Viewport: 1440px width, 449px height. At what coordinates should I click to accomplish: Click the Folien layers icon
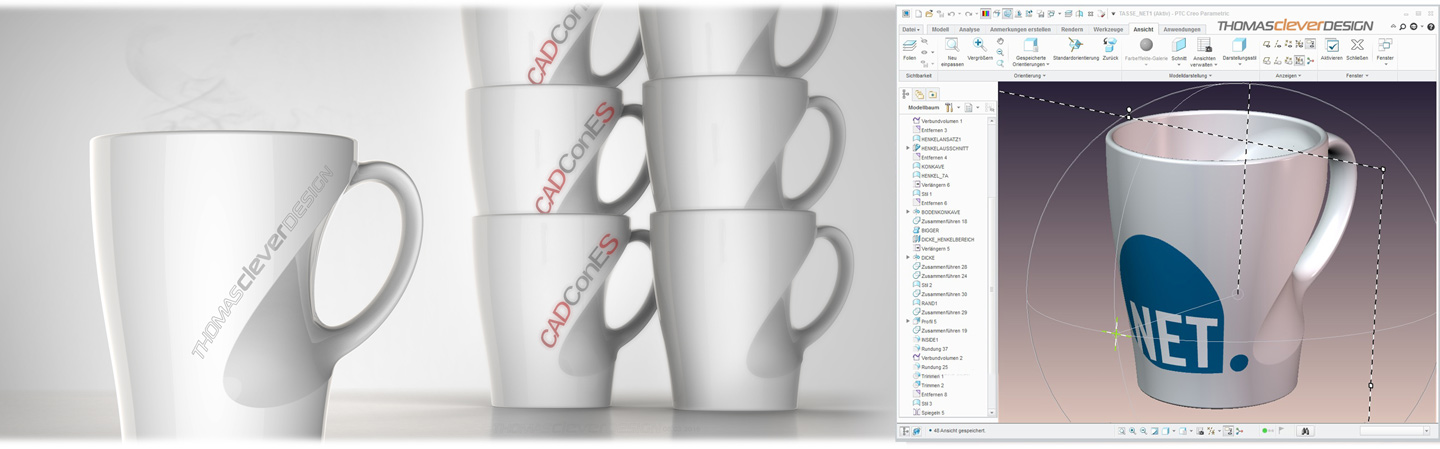point(909,46)
